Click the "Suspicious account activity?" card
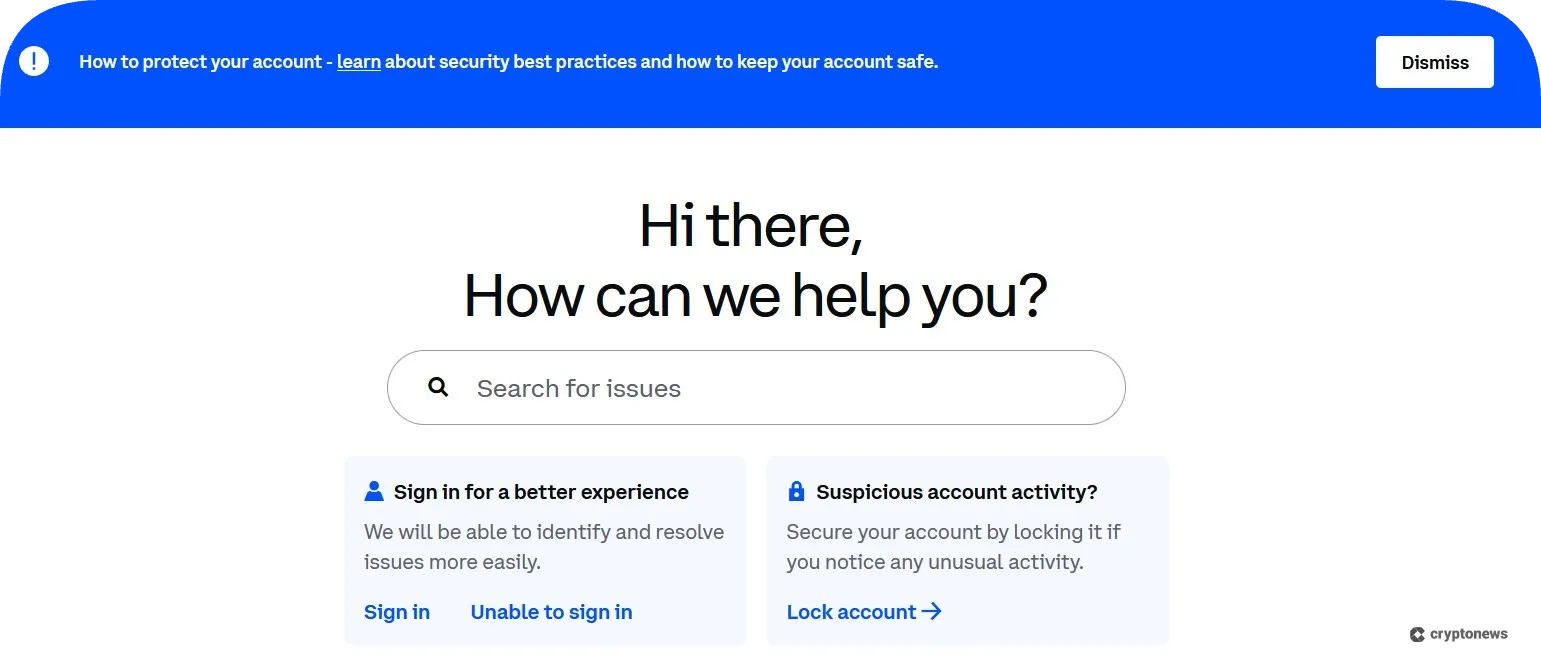This screenshot has height=672, width=1541. [967, 551]
